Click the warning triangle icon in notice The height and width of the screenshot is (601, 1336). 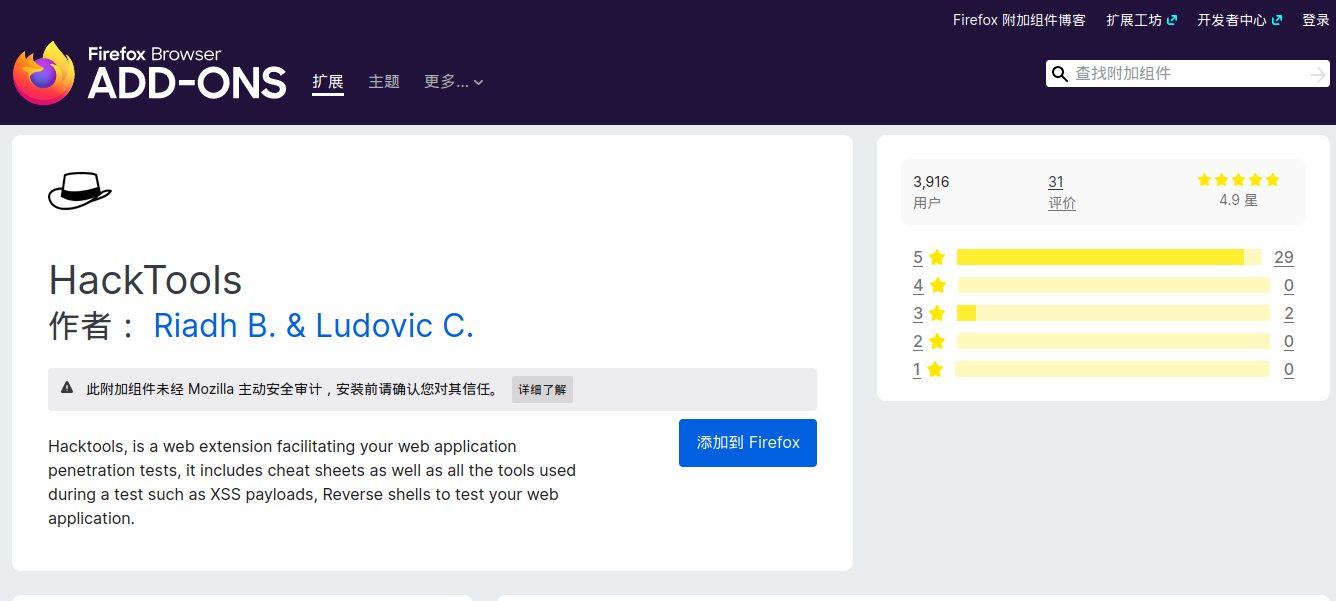[67, 388]
